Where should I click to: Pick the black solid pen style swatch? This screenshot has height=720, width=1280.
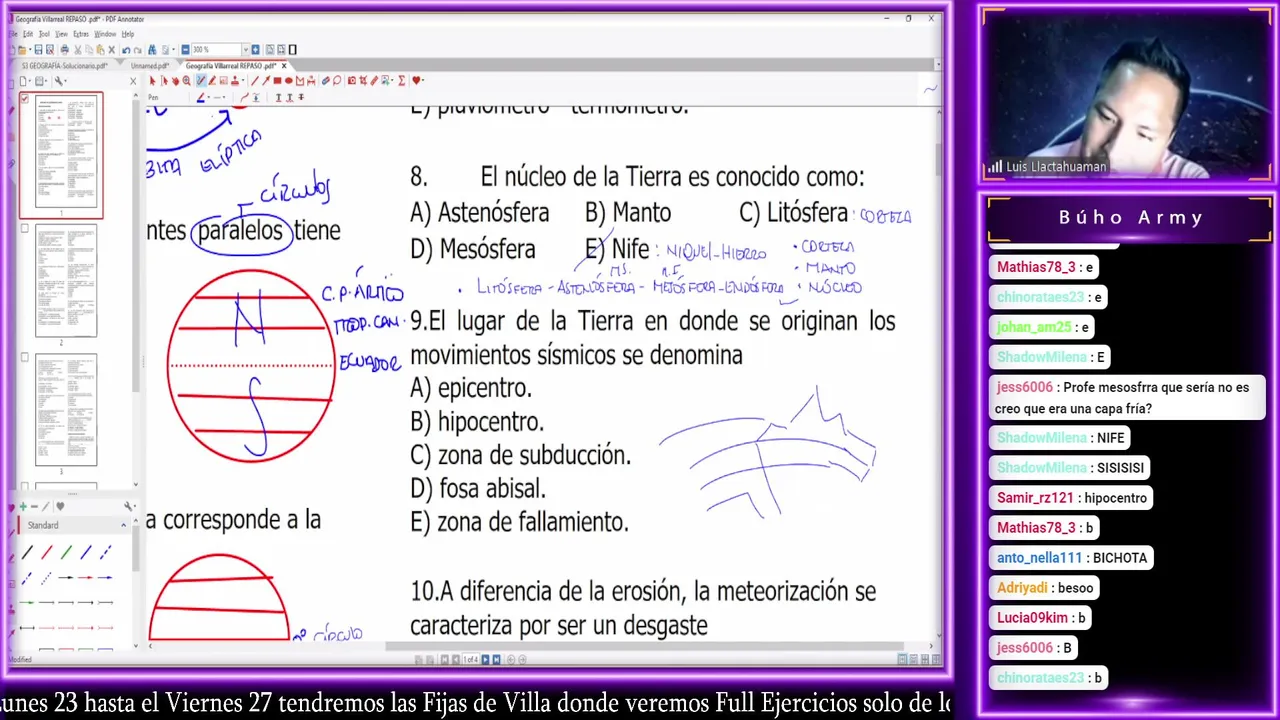click(27, 551)
